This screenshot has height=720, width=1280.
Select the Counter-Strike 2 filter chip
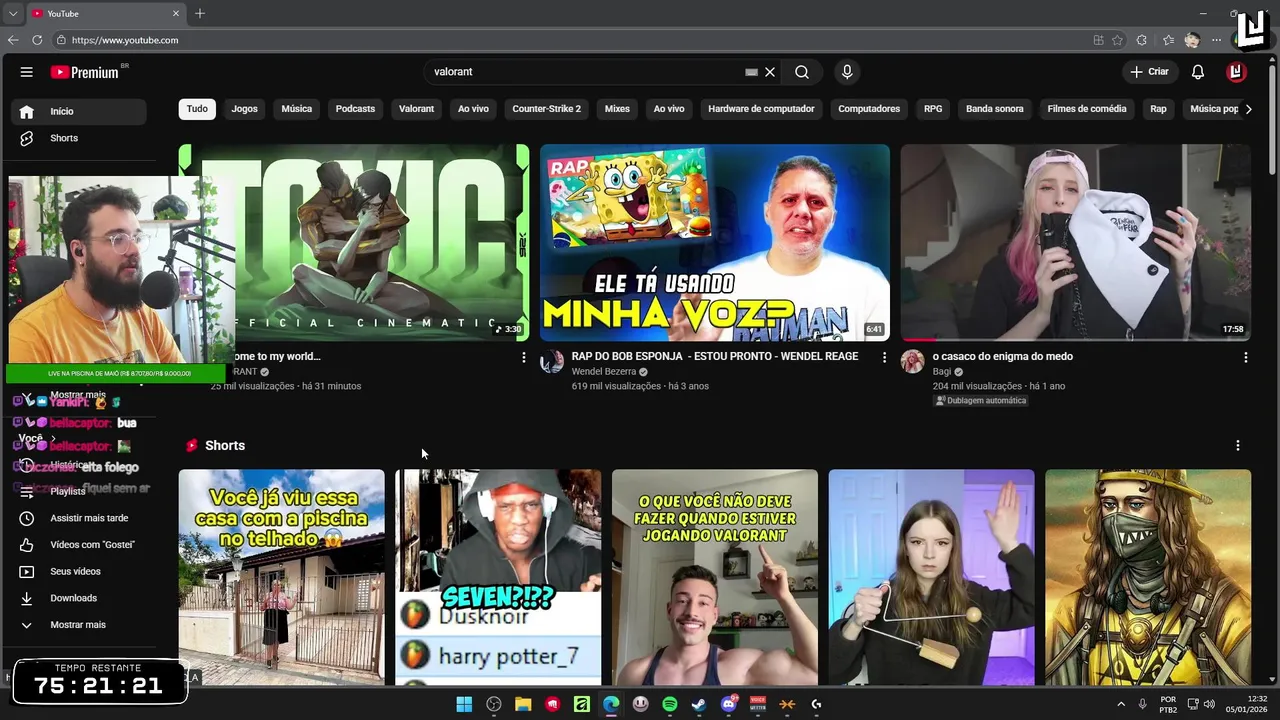click(x=546, y=109)
